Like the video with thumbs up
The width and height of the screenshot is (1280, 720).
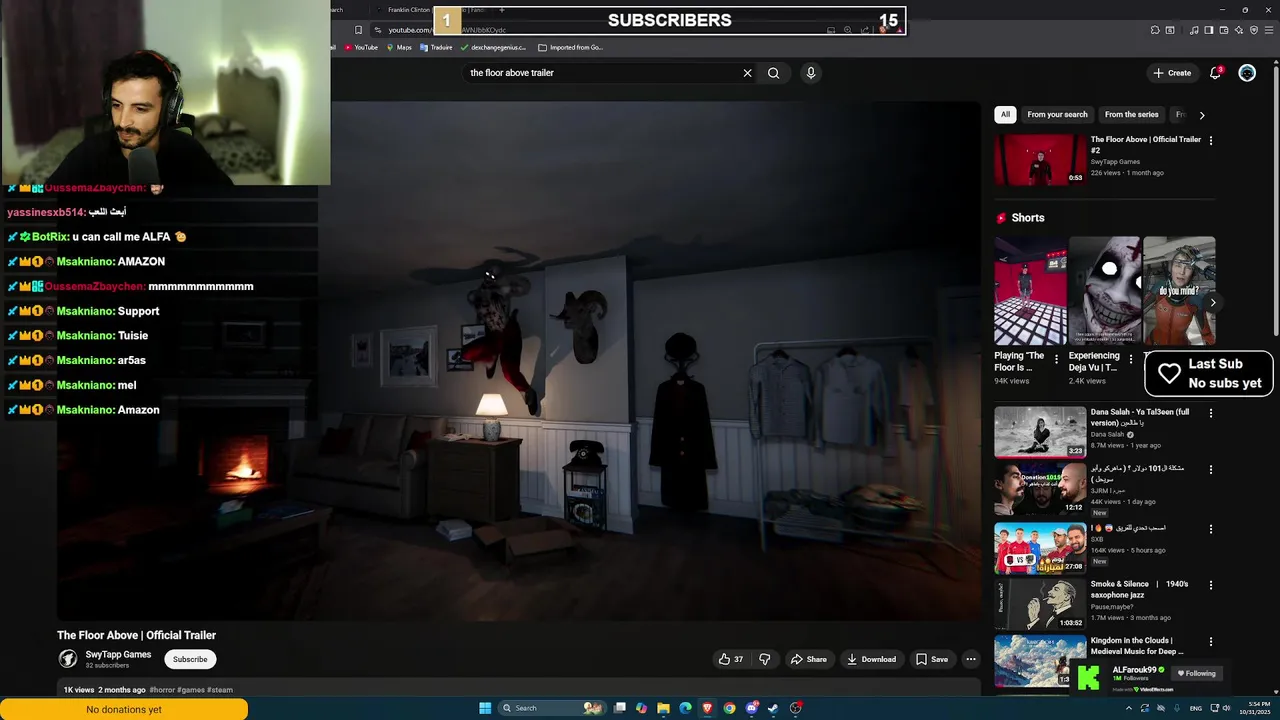(x=730, y=659)
